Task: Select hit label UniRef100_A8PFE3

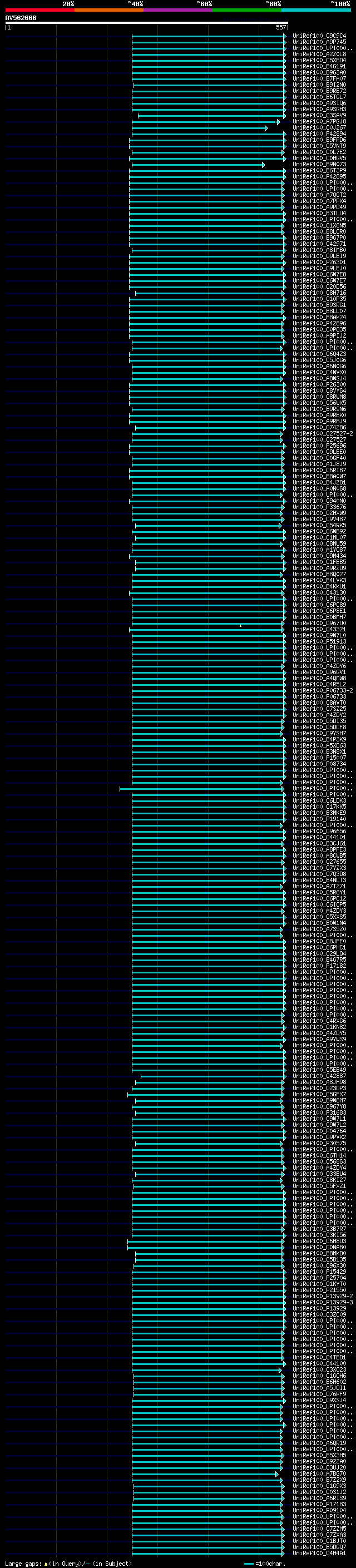Action: tap(319, 850)
